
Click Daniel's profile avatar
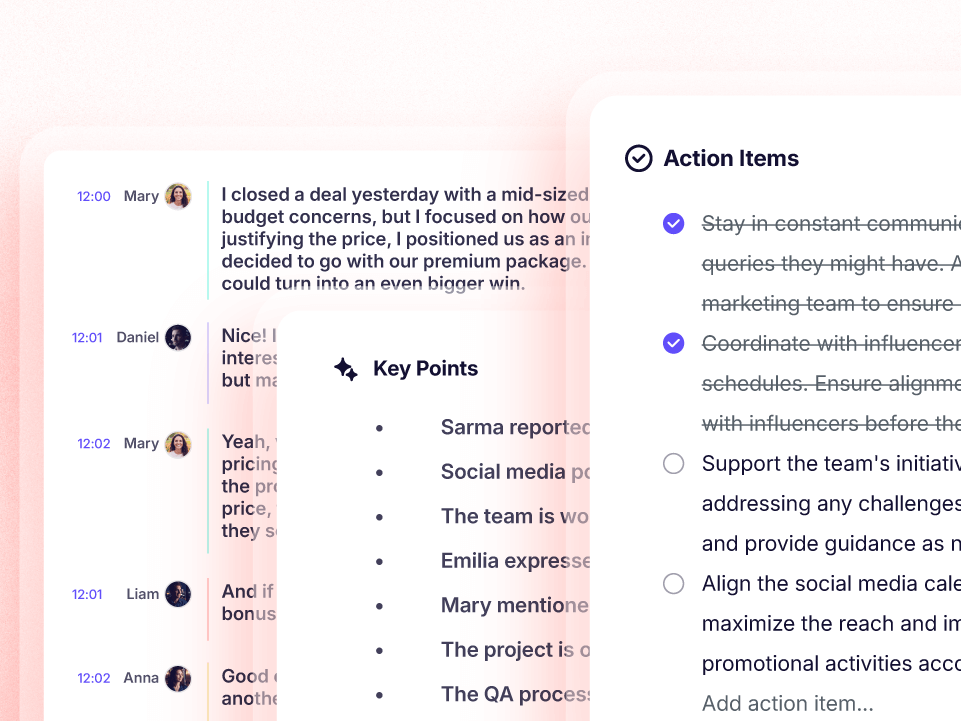click(x=178, y=337)
